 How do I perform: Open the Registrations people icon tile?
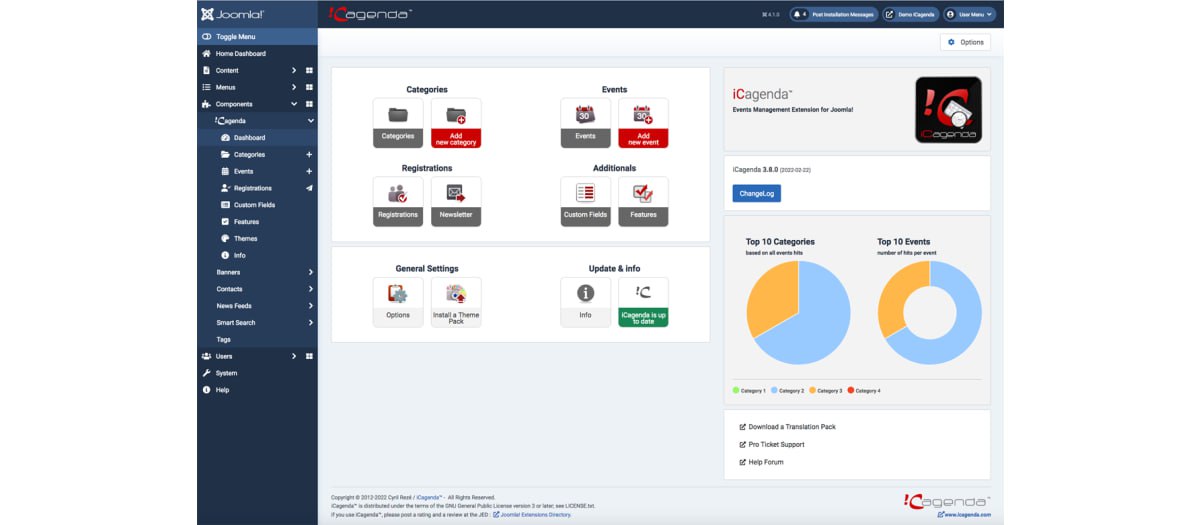(398, 201)
